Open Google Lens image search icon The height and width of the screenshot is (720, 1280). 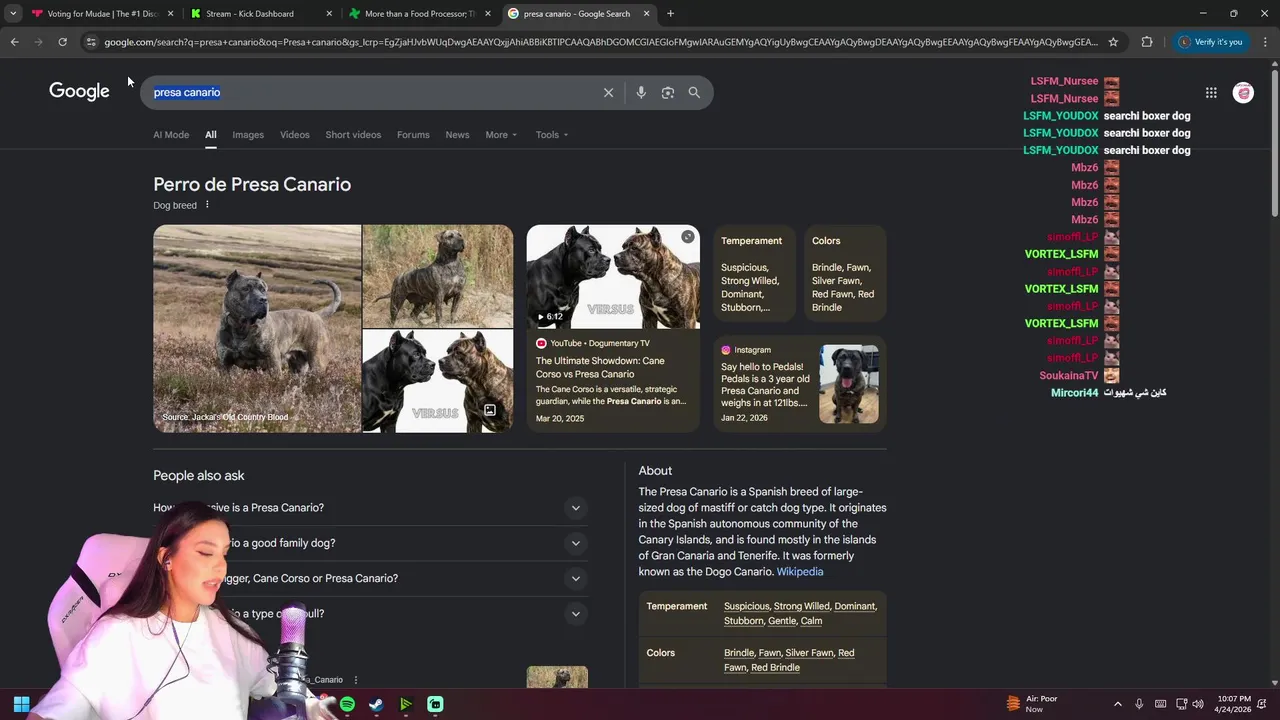coord(668,92)
